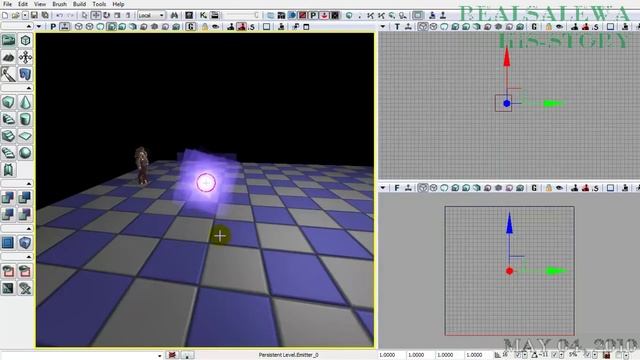Viewport: 640px width, 360px height.
Task: Choose the Sphere brush builder
Action: coord(25,153)
